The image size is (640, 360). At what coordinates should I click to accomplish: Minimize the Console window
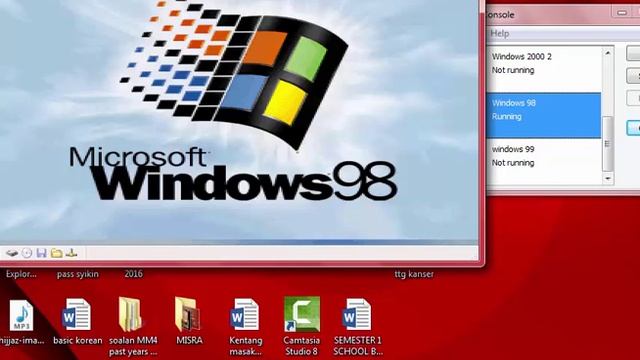[622, 13]
